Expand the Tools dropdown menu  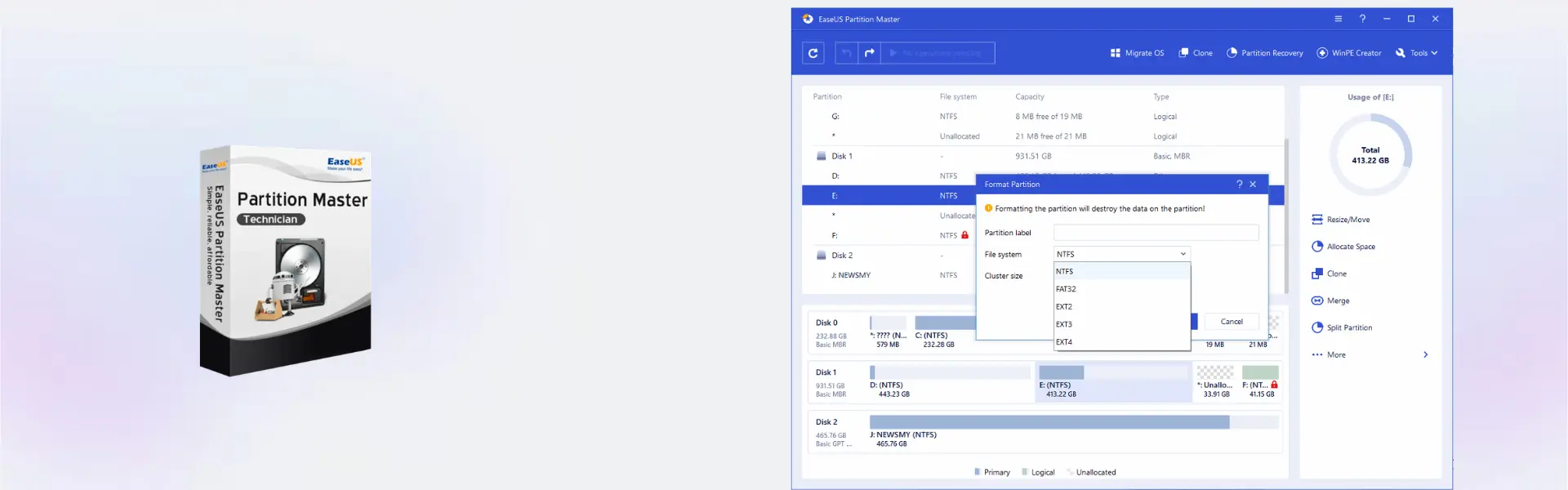click(x=1417, y=53)
